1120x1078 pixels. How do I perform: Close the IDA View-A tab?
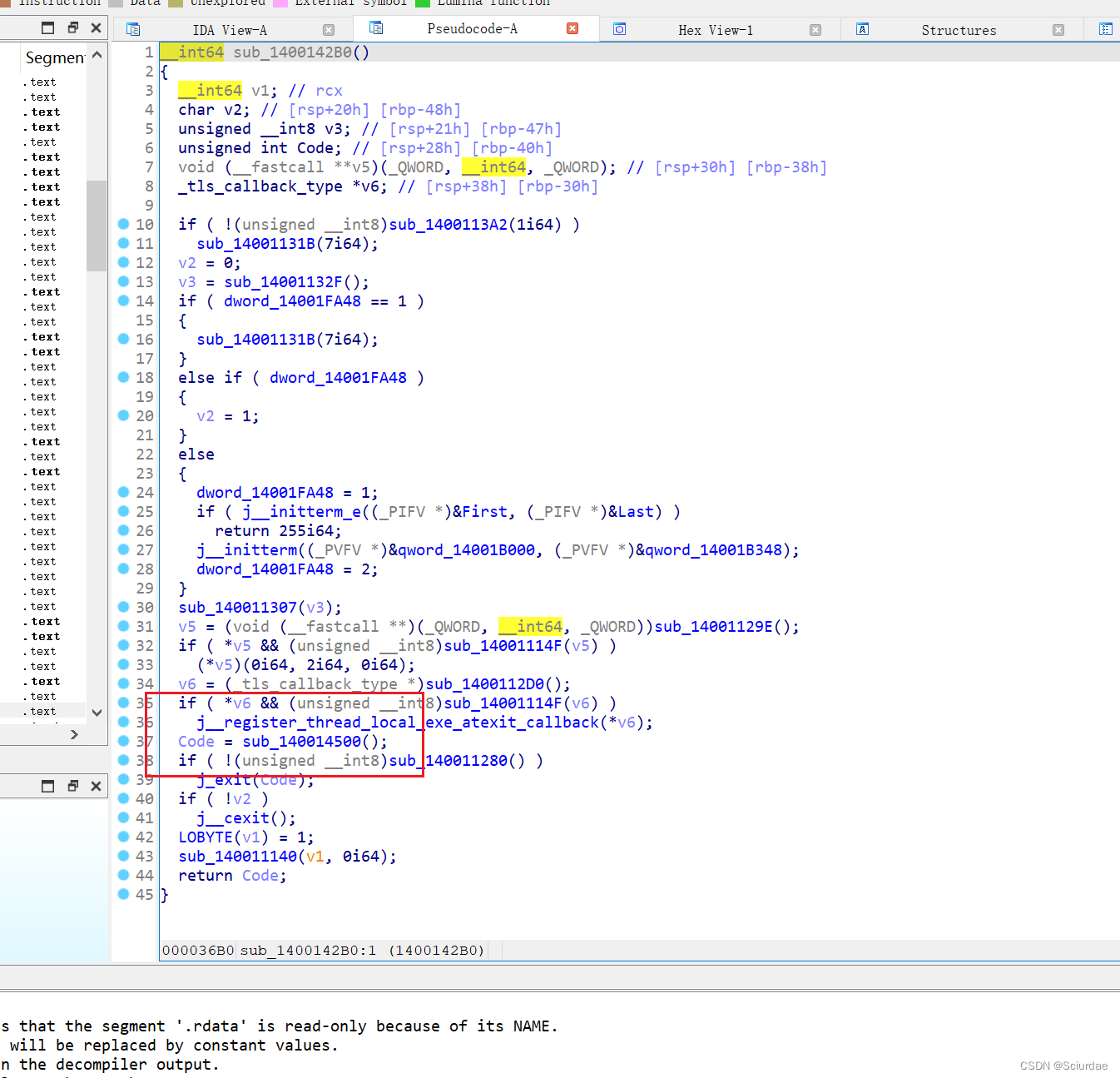(329, 30)
